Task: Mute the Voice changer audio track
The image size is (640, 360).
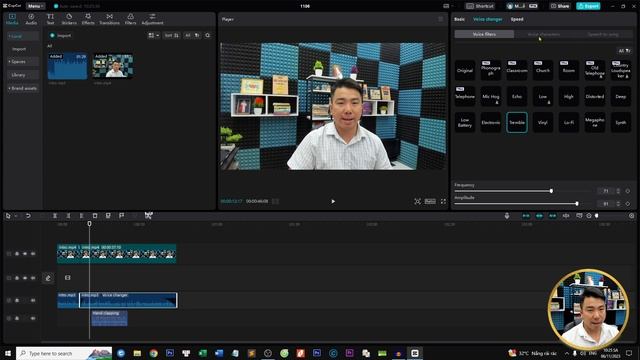Action: pyautogui.click(x=33, y=300)
